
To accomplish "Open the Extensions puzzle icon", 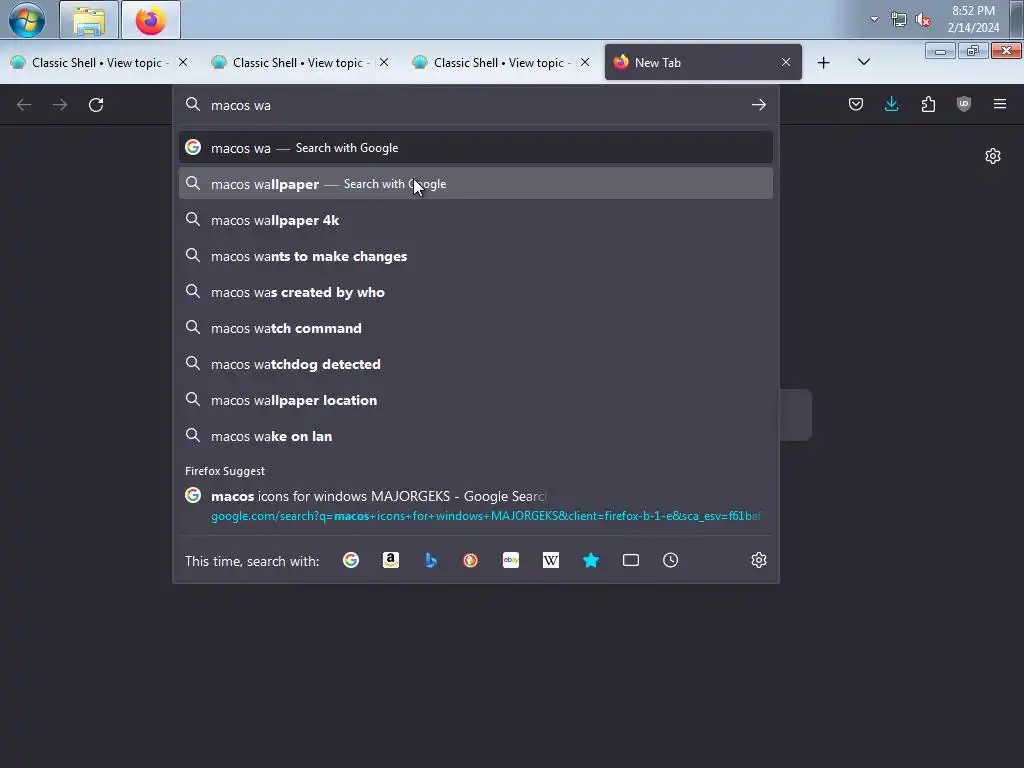I will pyautogui.click(x=928, y=104).
